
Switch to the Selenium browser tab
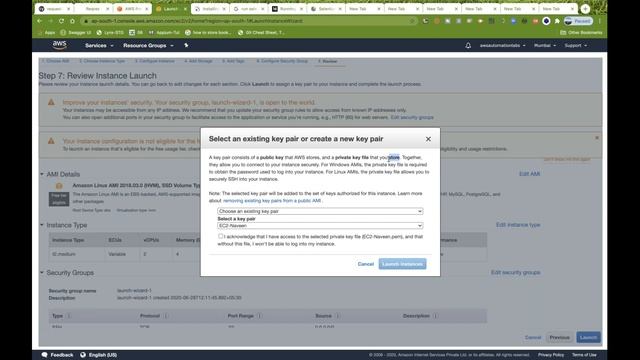click(326, 9)
